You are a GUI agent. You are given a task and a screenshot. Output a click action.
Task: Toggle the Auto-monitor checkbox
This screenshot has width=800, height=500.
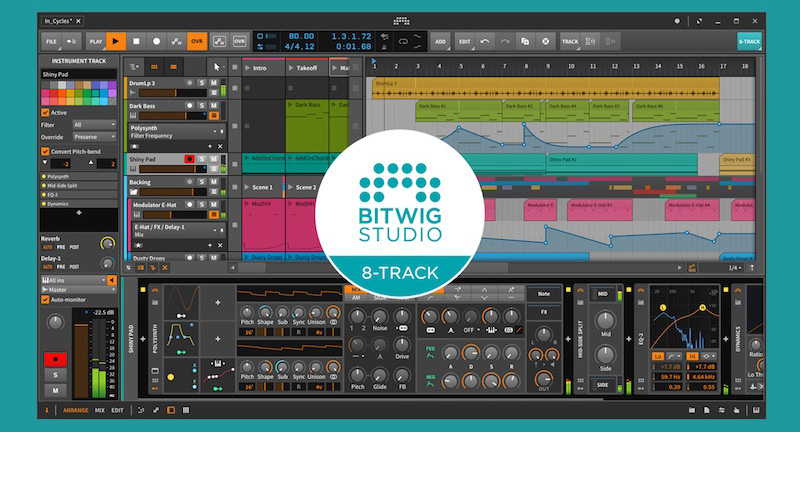pos(45,299)
